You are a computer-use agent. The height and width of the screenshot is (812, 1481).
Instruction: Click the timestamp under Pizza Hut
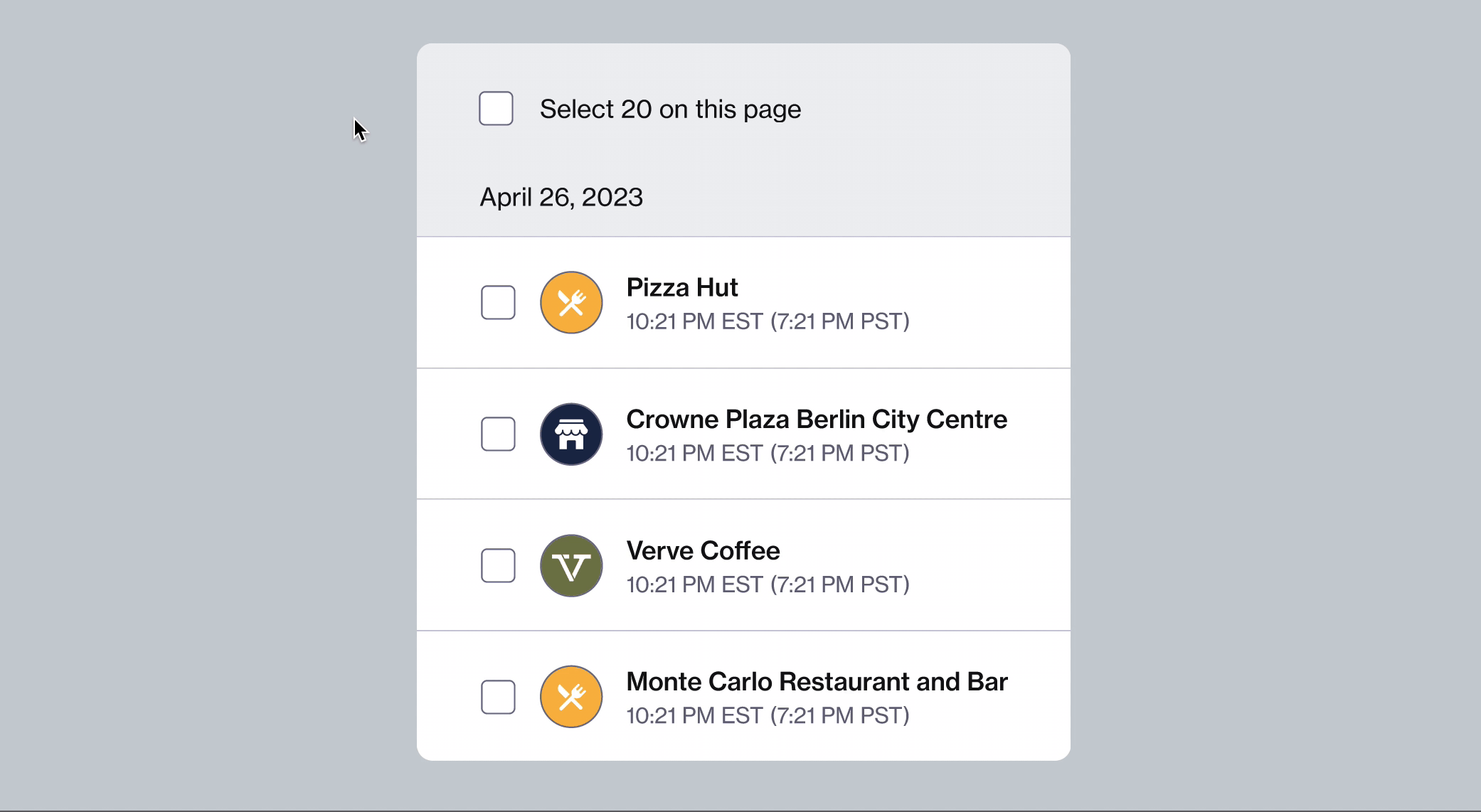pos(768,321)
